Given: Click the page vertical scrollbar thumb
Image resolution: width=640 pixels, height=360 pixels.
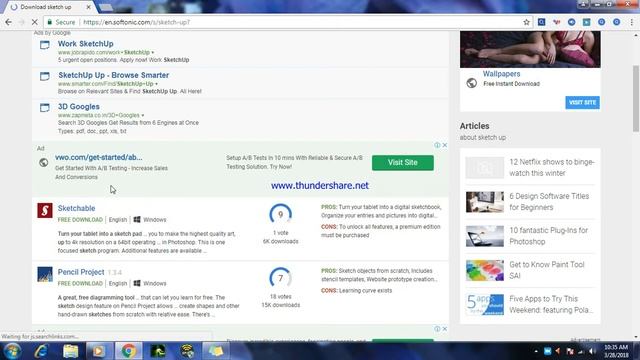Looking at the screenshot, I should (x=636, y=98).
